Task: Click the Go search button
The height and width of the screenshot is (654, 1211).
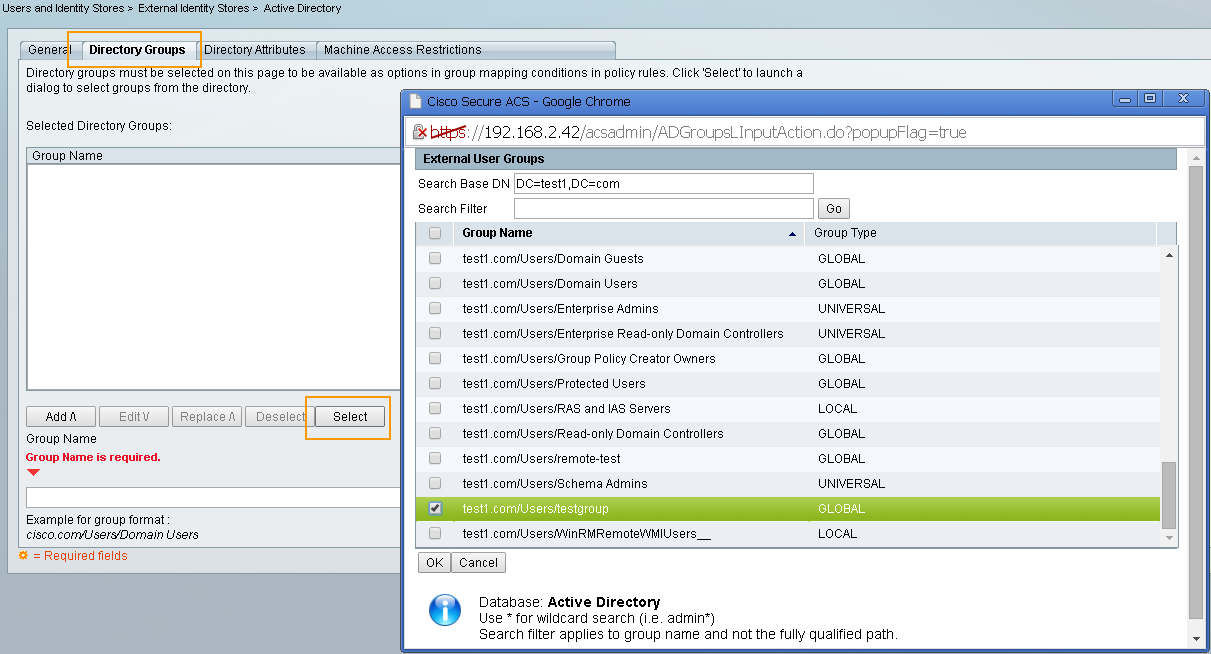Action: point(834,209)
